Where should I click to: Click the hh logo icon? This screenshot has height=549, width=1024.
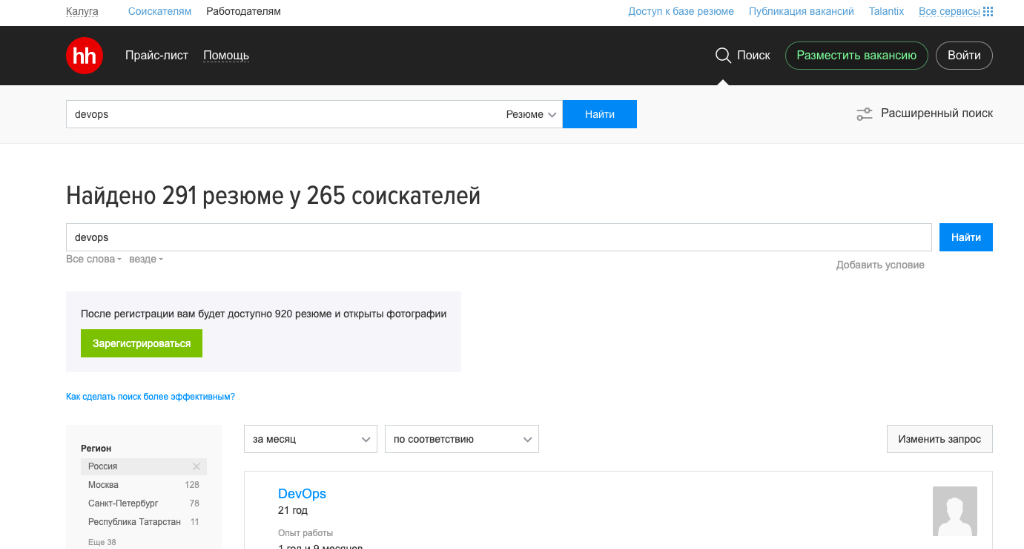84,56
